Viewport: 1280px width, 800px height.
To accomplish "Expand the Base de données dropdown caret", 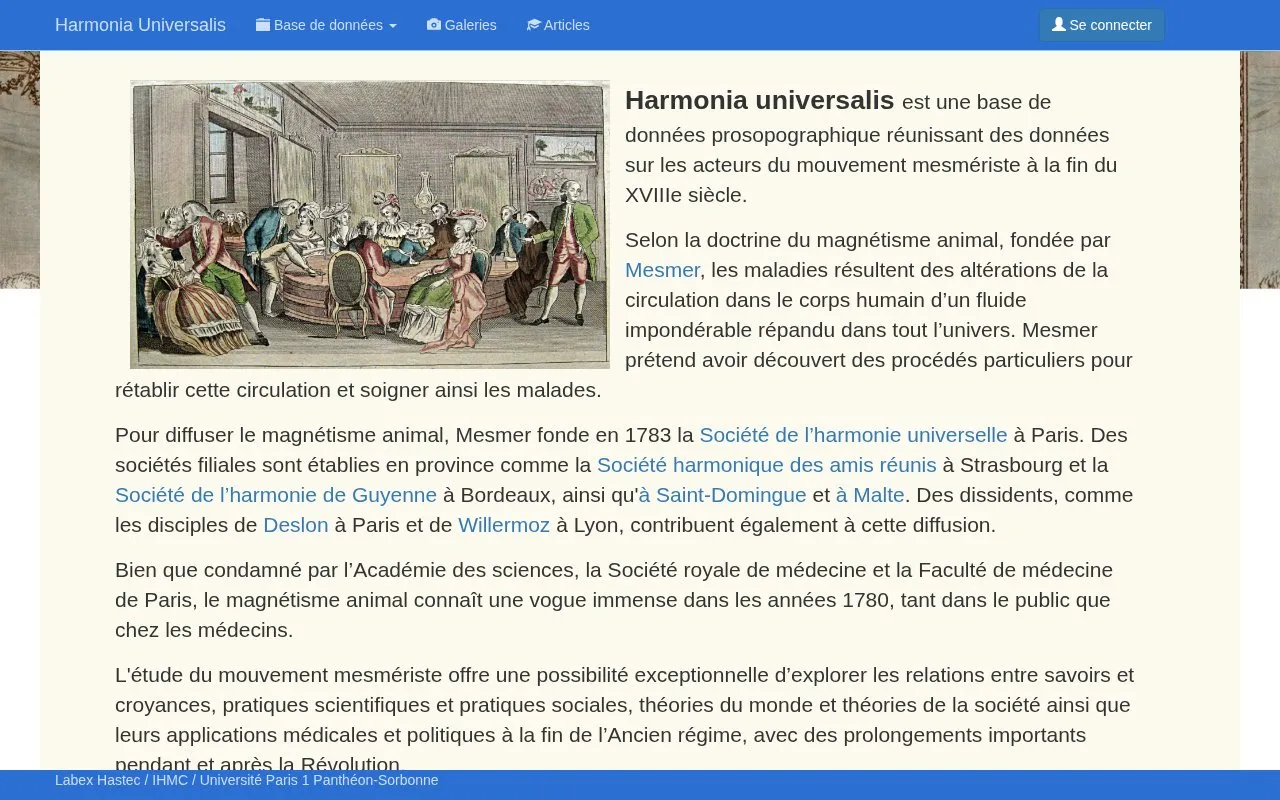I will pos(393,26).
